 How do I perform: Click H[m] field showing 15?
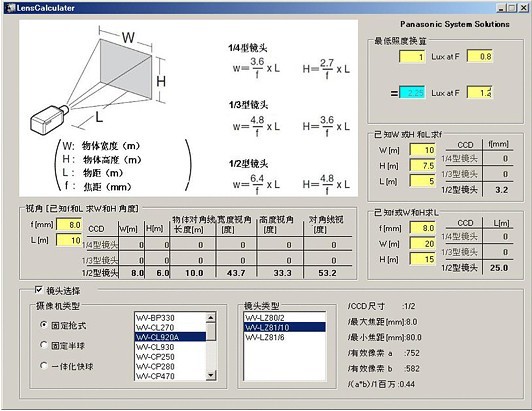[x=422, y=259]
